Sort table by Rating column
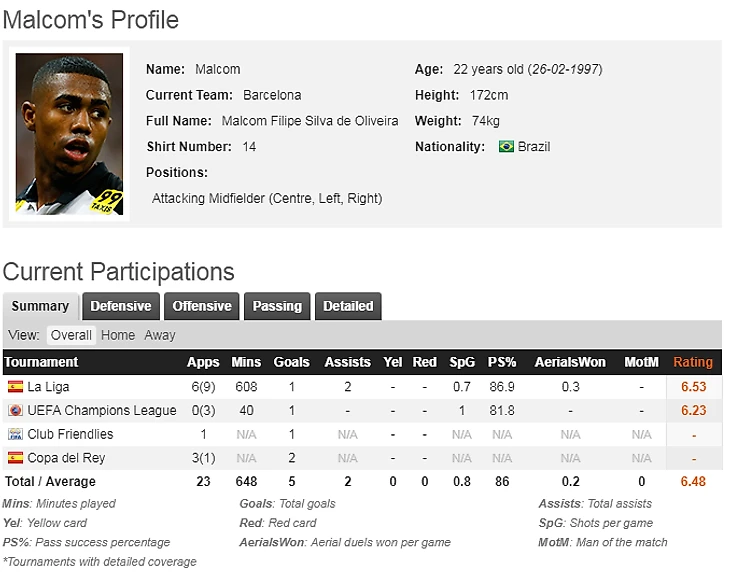Image resolution: width=730 pixels, height=572 pixels. [693, 362]
